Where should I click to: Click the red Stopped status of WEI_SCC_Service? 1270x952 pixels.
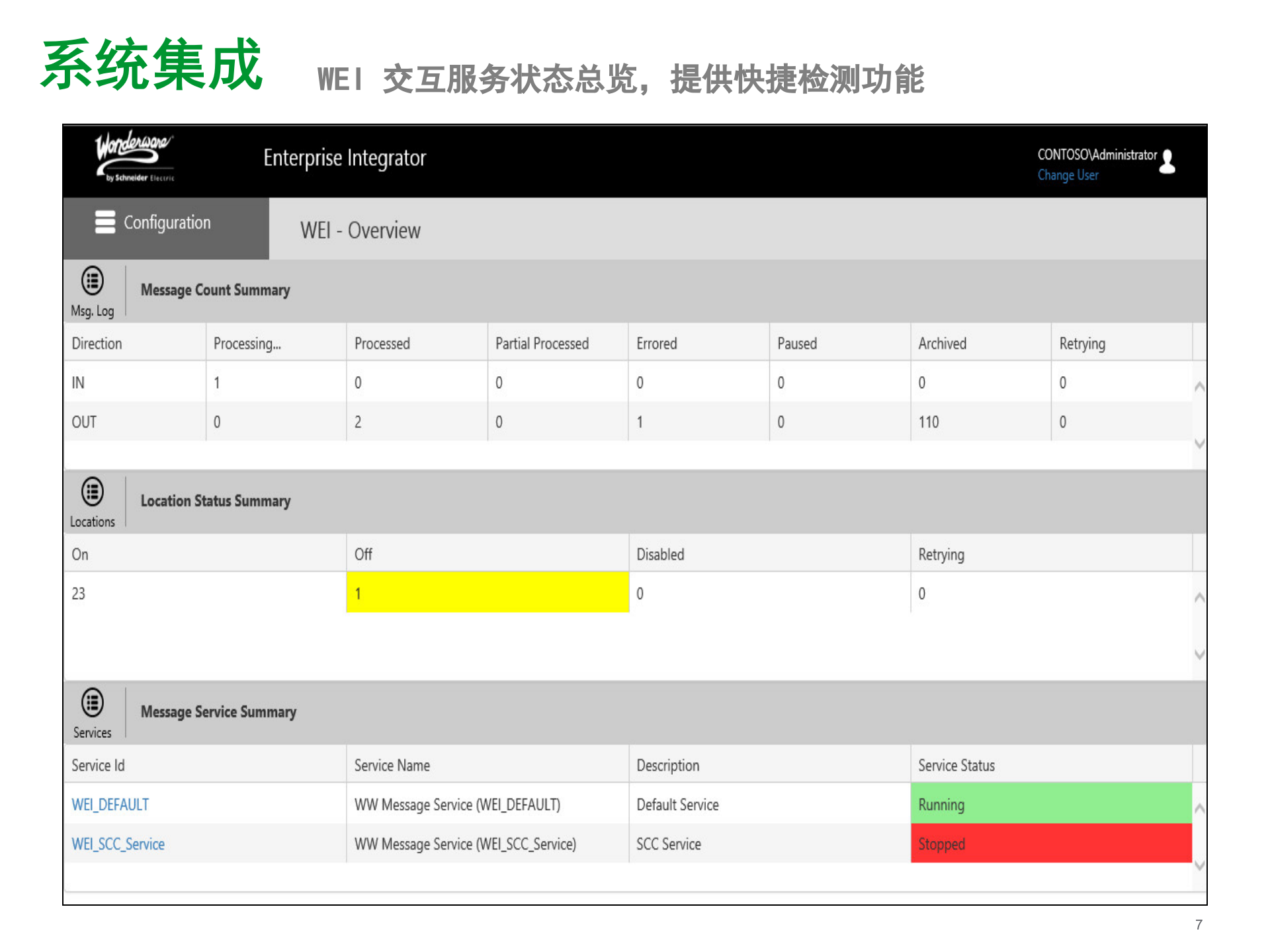pos(1050,844)
